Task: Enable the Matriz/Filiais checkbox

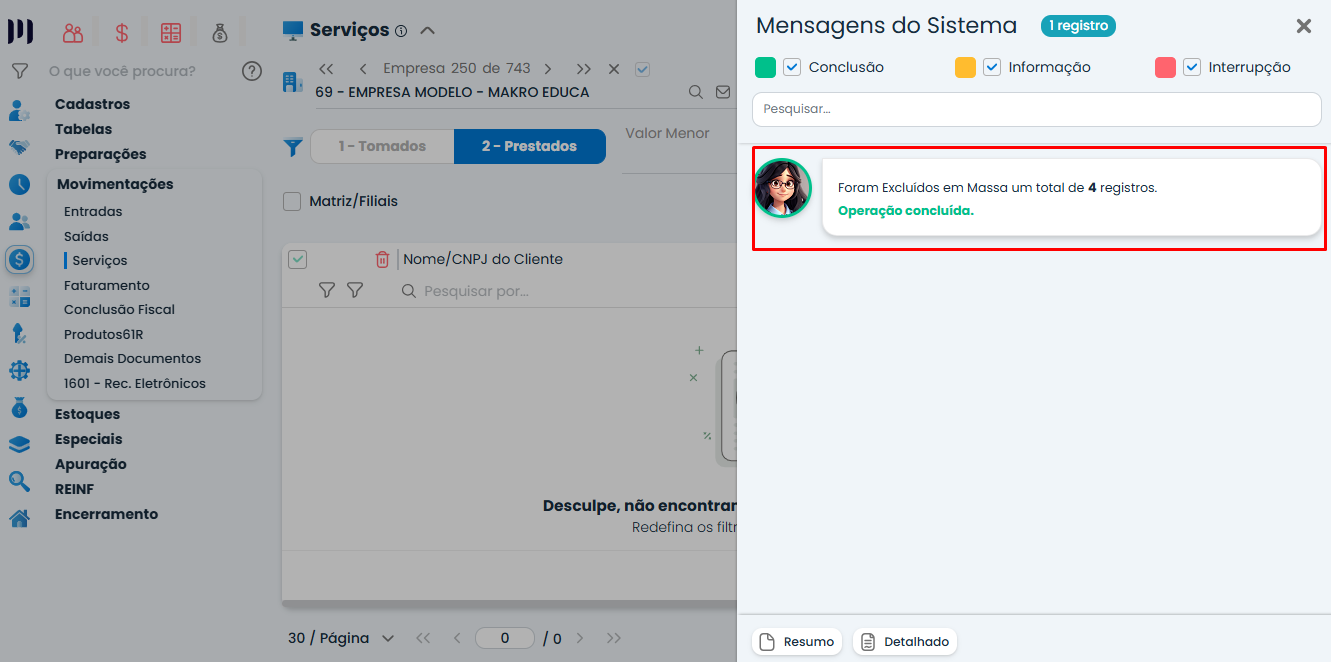Action: point(292,202)
